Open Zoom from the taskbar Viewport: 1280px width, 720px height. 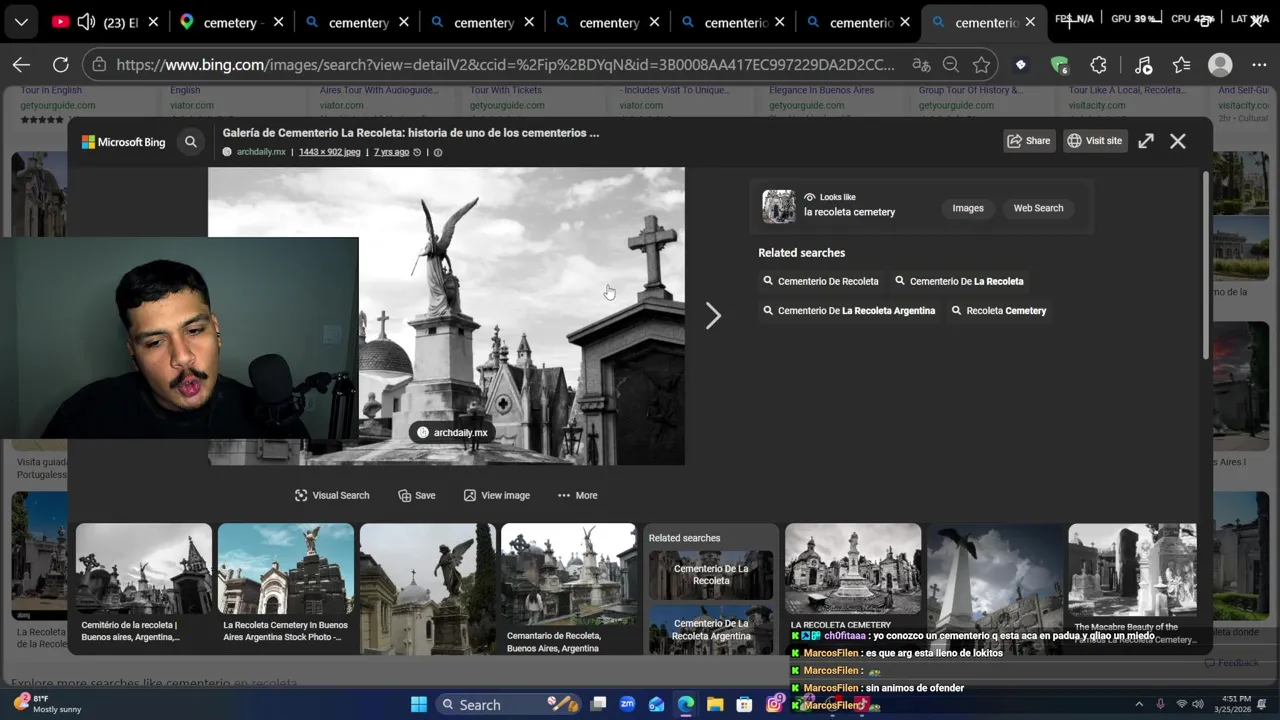coord(627,705)
